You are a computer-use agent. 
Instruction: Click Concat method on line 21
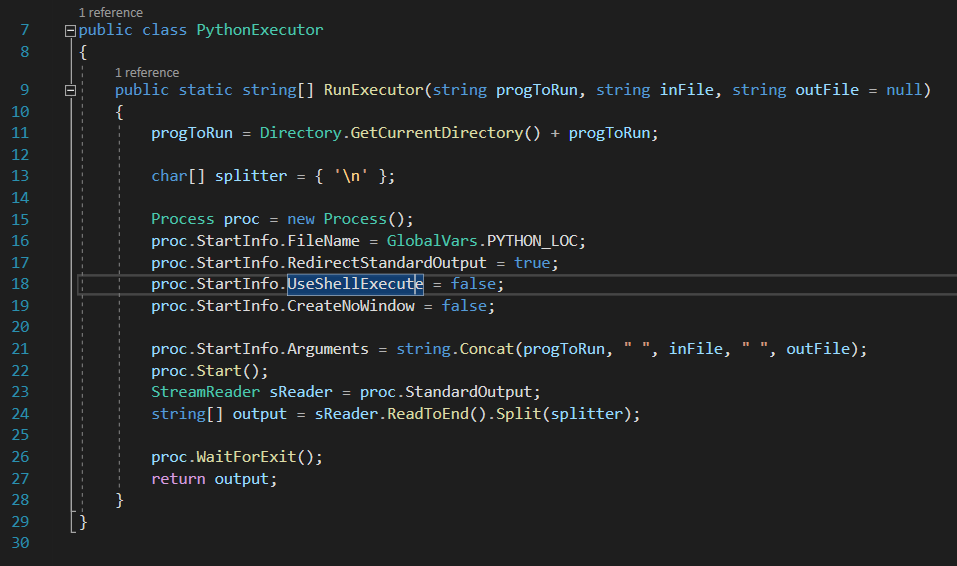click(487, 349)
